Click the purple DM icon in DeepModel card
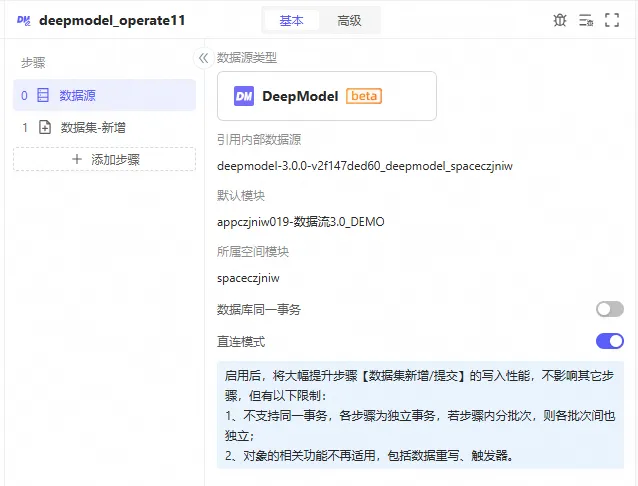The height and width of the screenshot is (486, 638). pos(244,96)
